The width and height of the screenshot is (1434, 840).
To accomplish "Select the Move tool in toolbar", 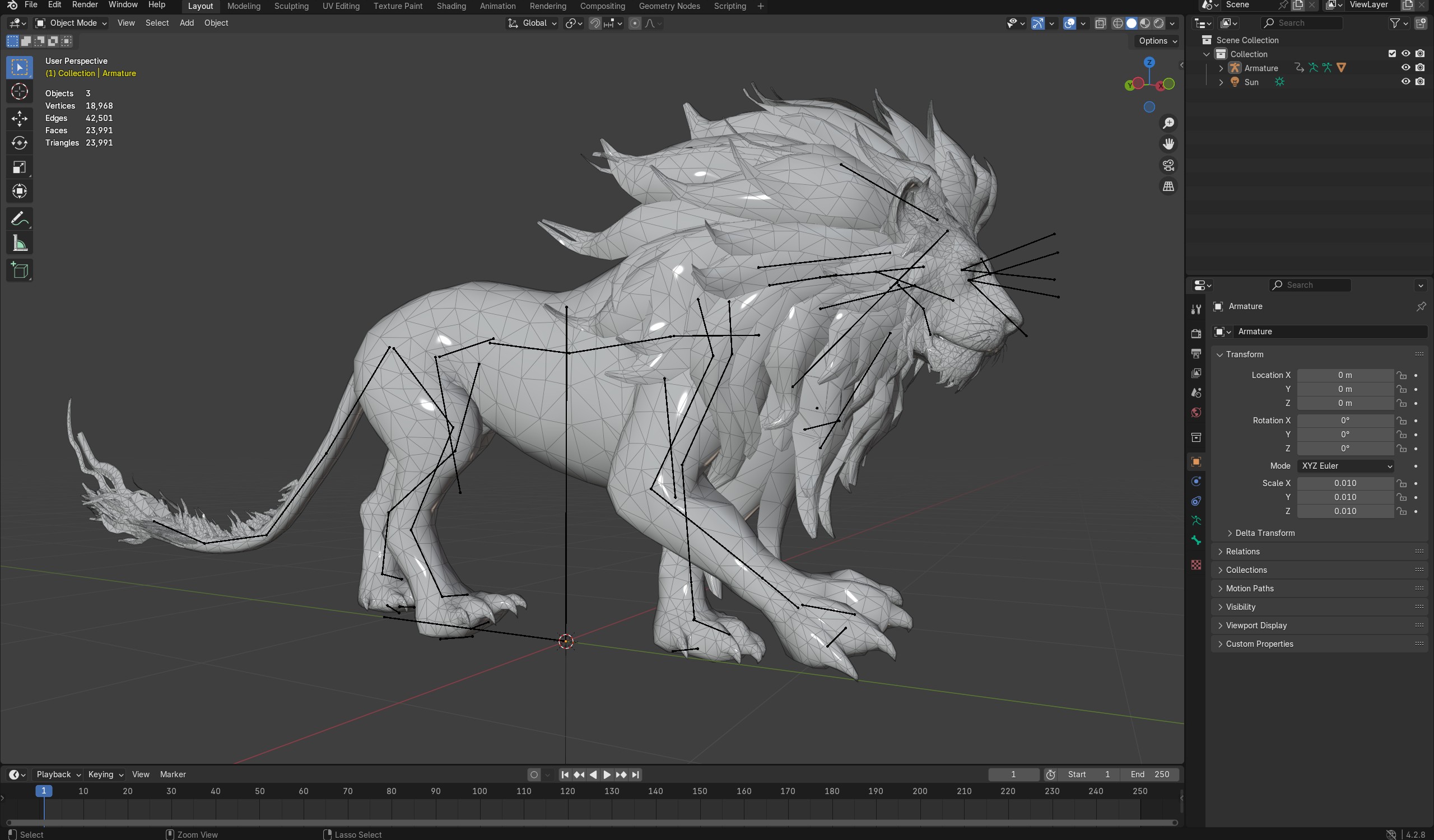I will 20,118.
